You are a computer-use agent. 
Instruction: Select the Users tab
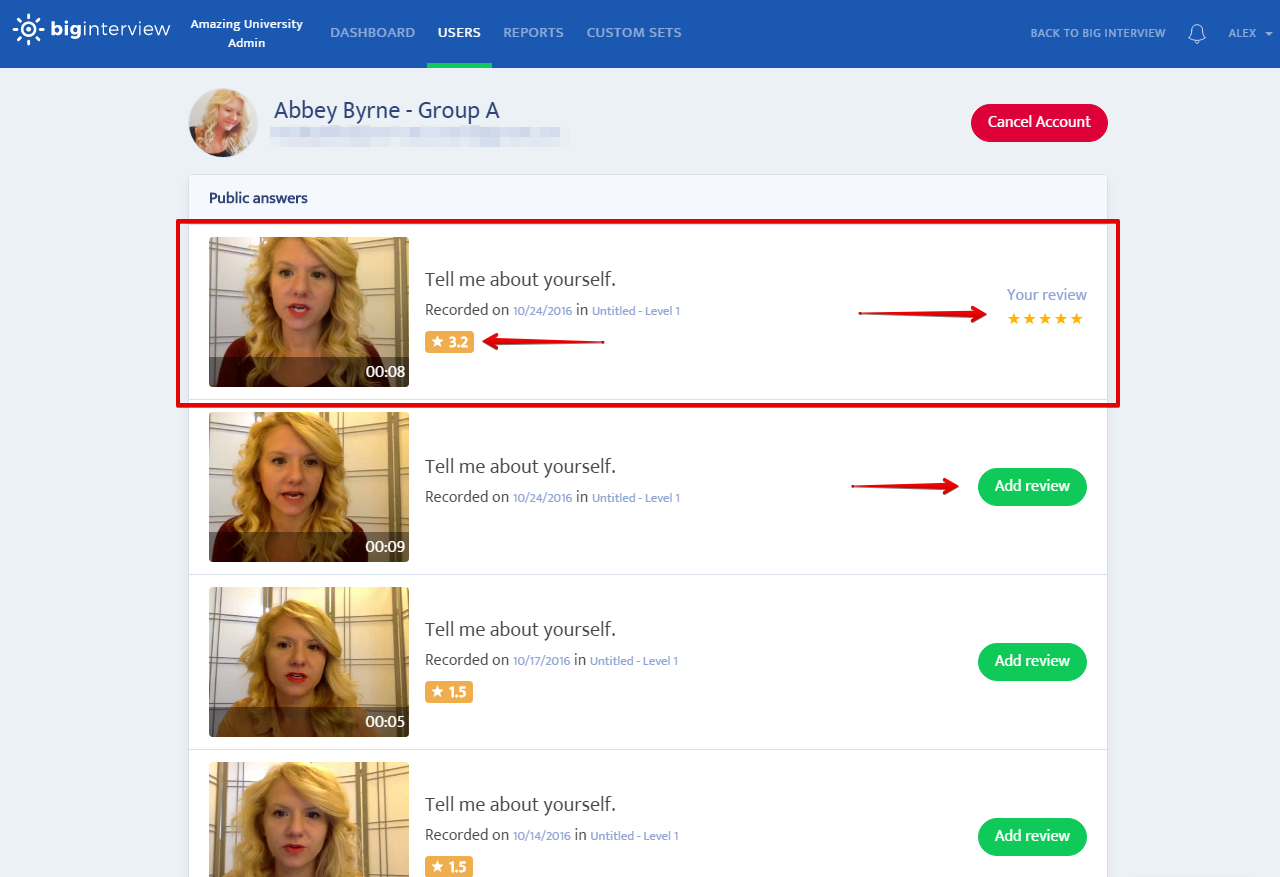[x=459, y=33]
